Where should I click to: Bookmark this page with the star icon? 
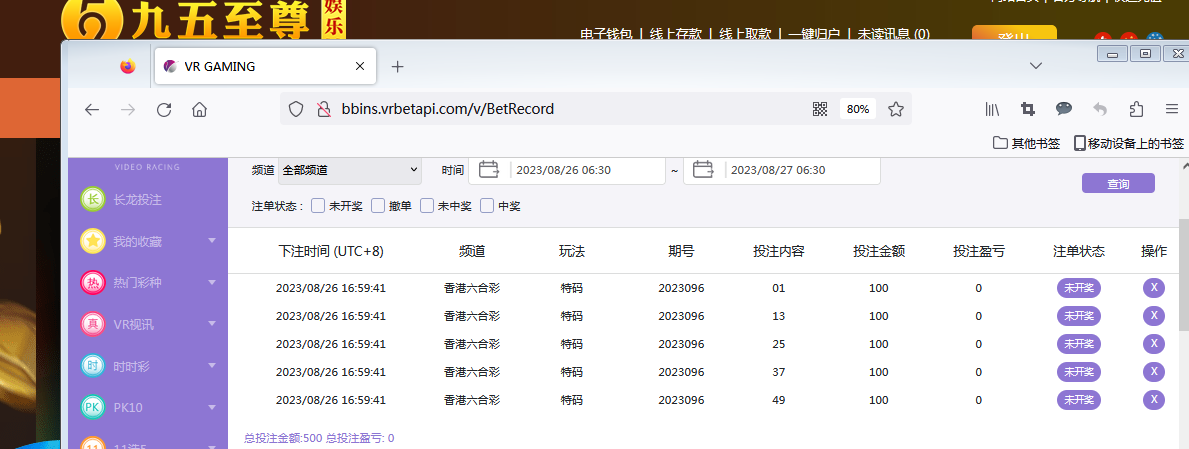896,109
